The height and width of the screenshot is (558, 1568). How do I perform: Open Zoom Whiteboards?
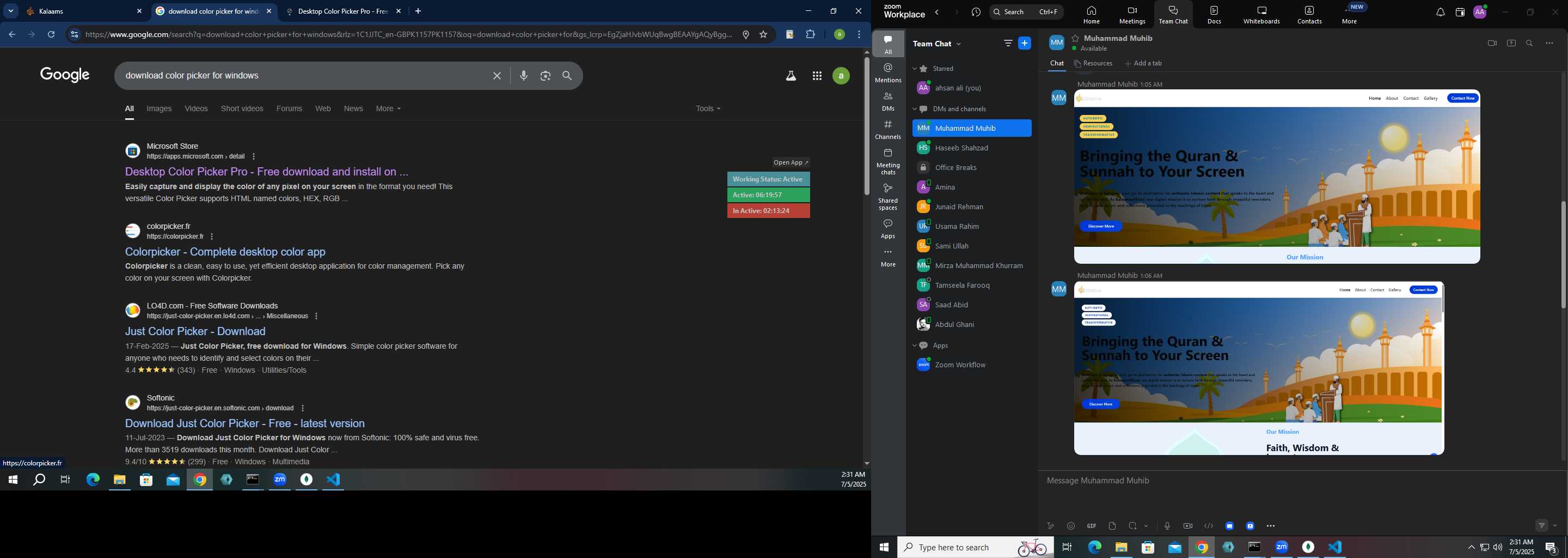(1262, 15)
